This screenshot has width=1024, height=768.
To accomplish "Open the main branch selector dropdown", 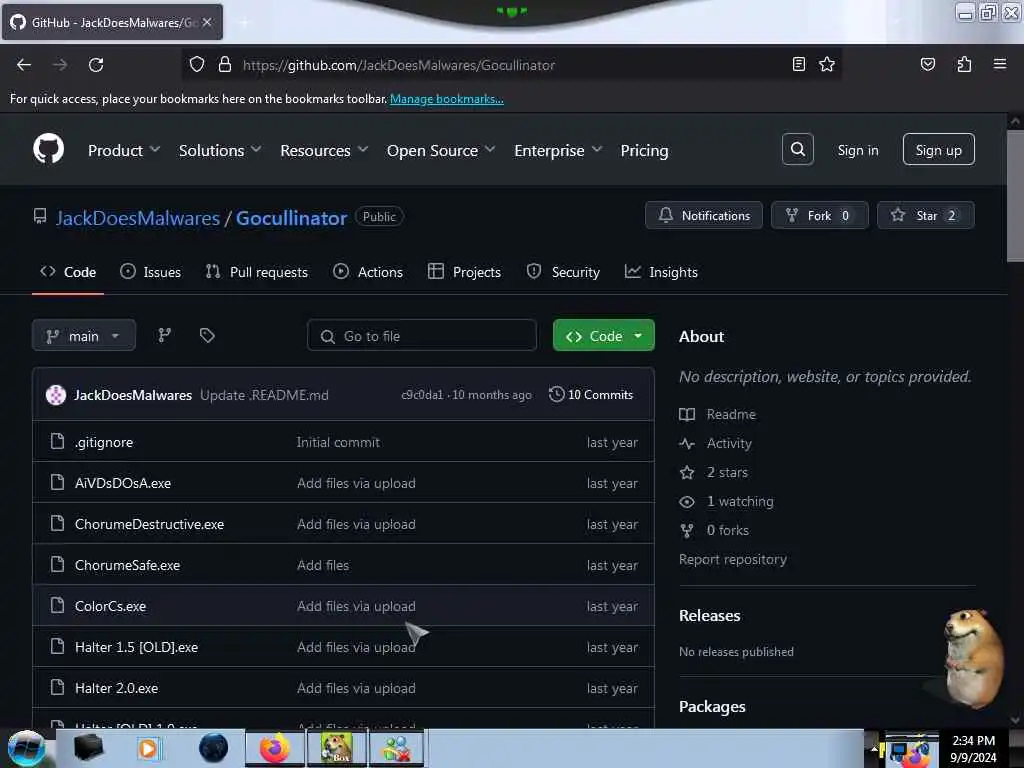I will [84, 336].
